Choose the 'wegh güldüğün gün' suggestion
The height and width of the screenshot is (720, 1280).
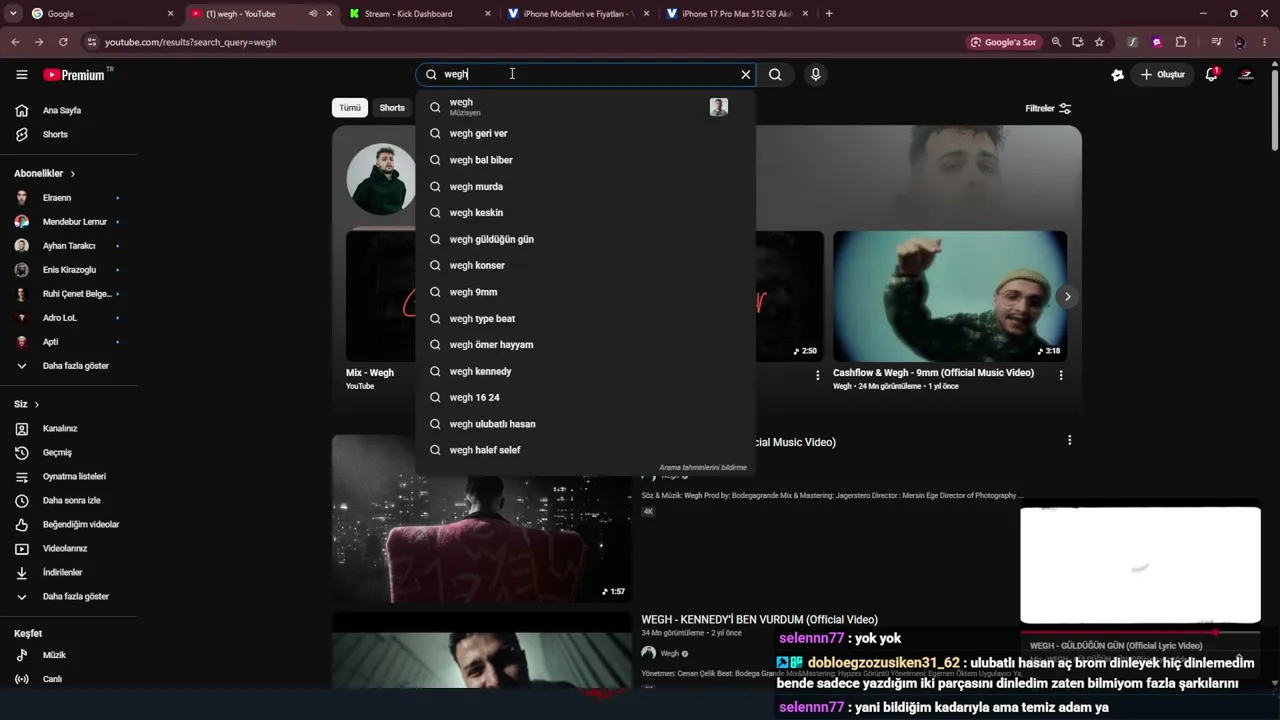(585, 239)
